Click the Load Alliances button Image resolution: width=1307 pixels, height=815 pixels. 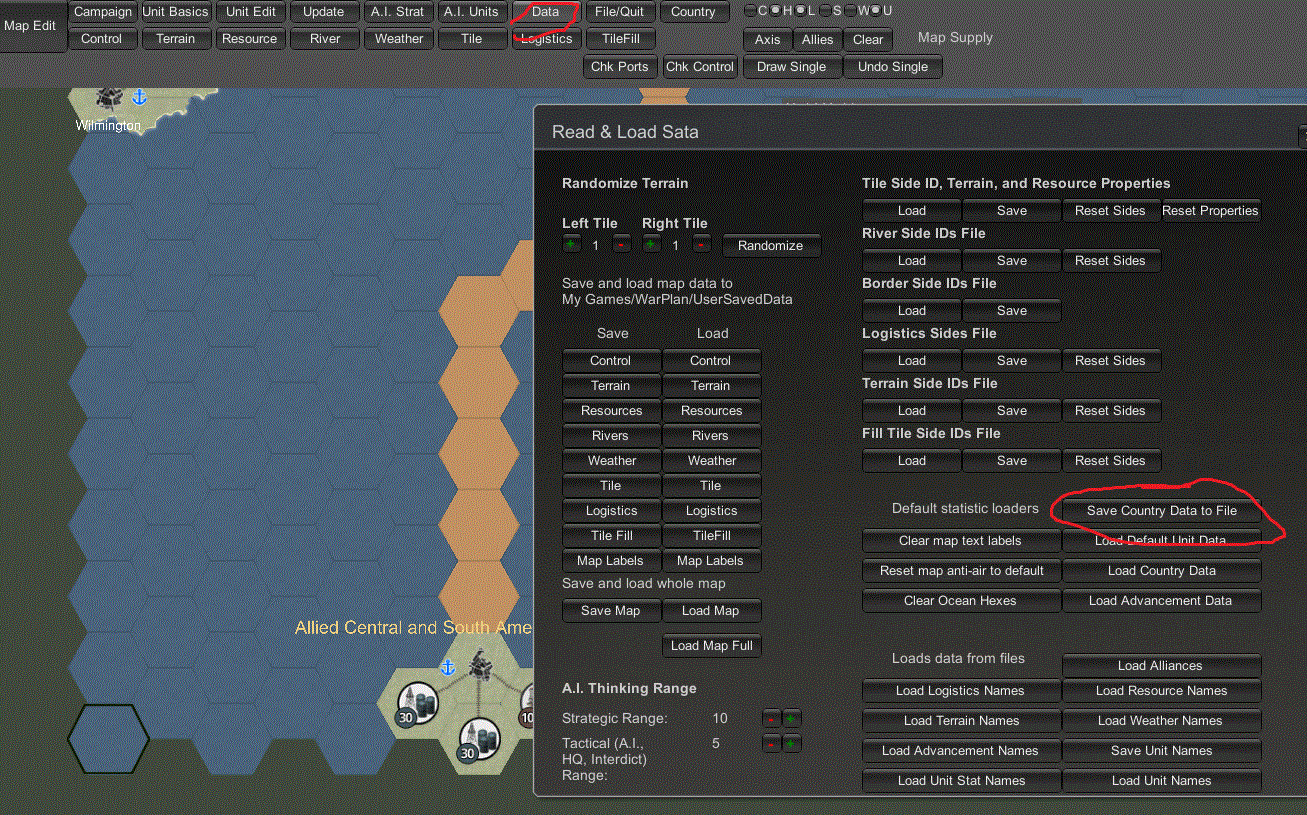pos(1162,666)
